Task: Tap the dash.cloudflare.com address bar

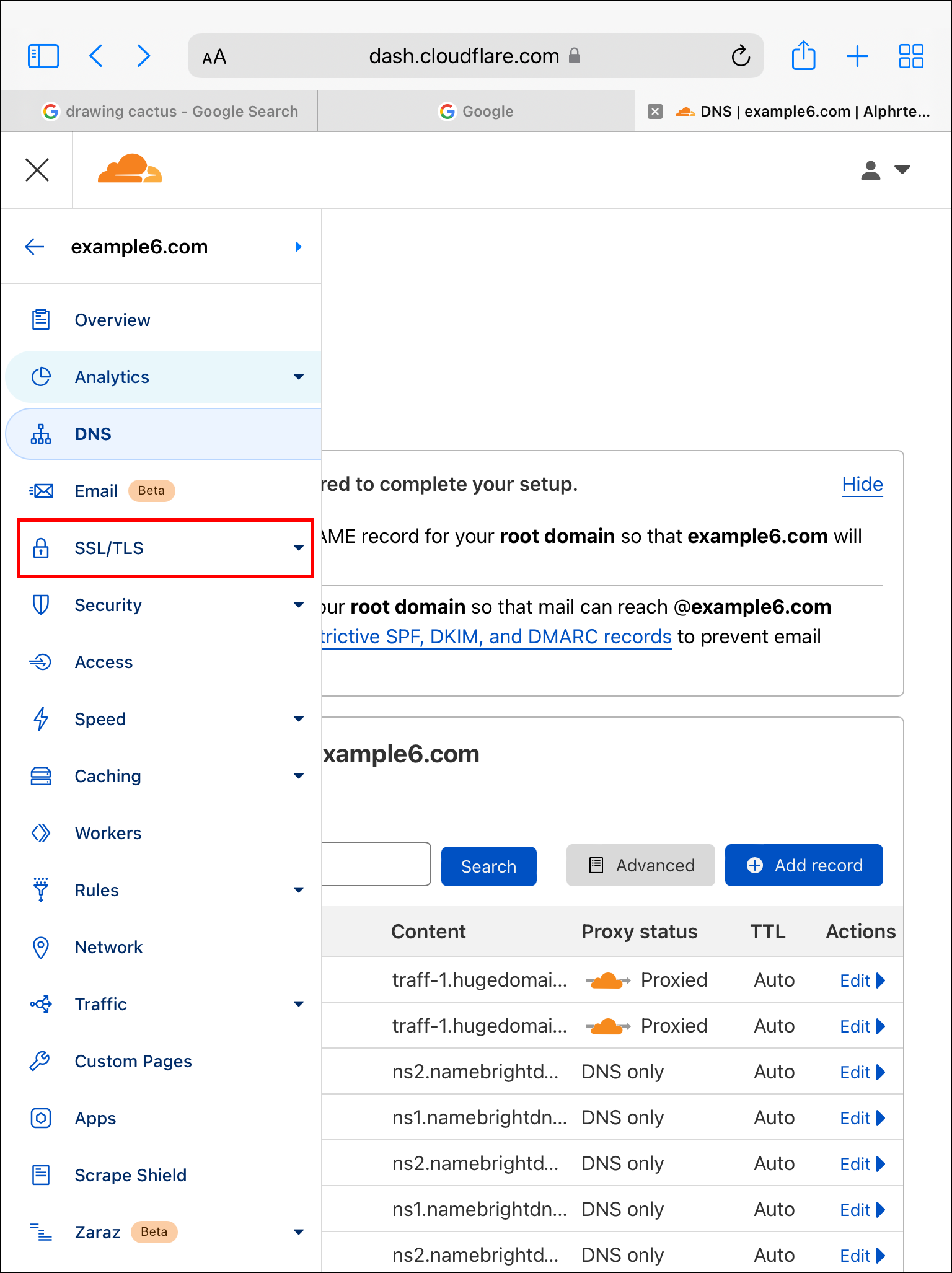Action: click(475, 56)
